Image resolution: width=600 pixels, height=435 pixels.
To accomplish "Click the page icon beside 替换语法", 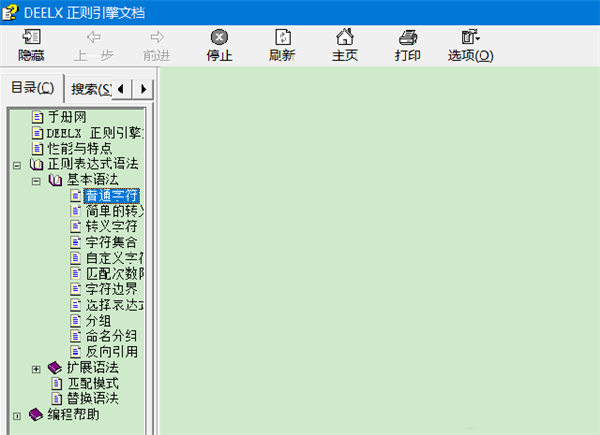I will (x=57, y=399).
